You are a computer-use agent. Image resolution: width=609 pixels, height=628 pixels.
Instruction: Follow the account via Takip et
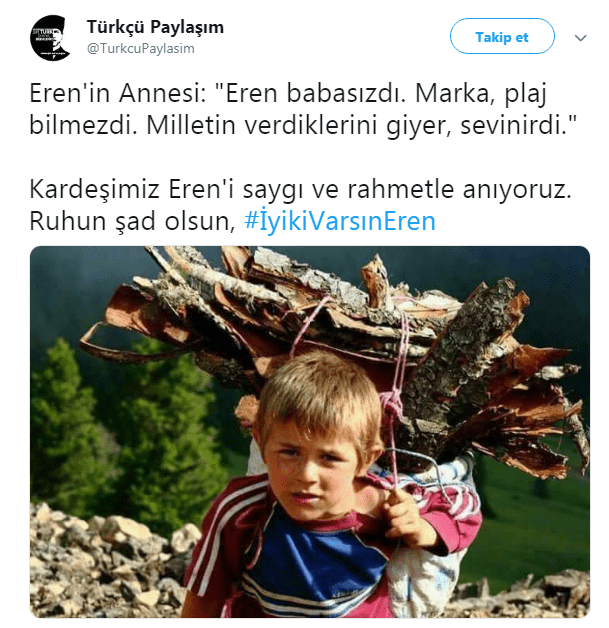502,36
